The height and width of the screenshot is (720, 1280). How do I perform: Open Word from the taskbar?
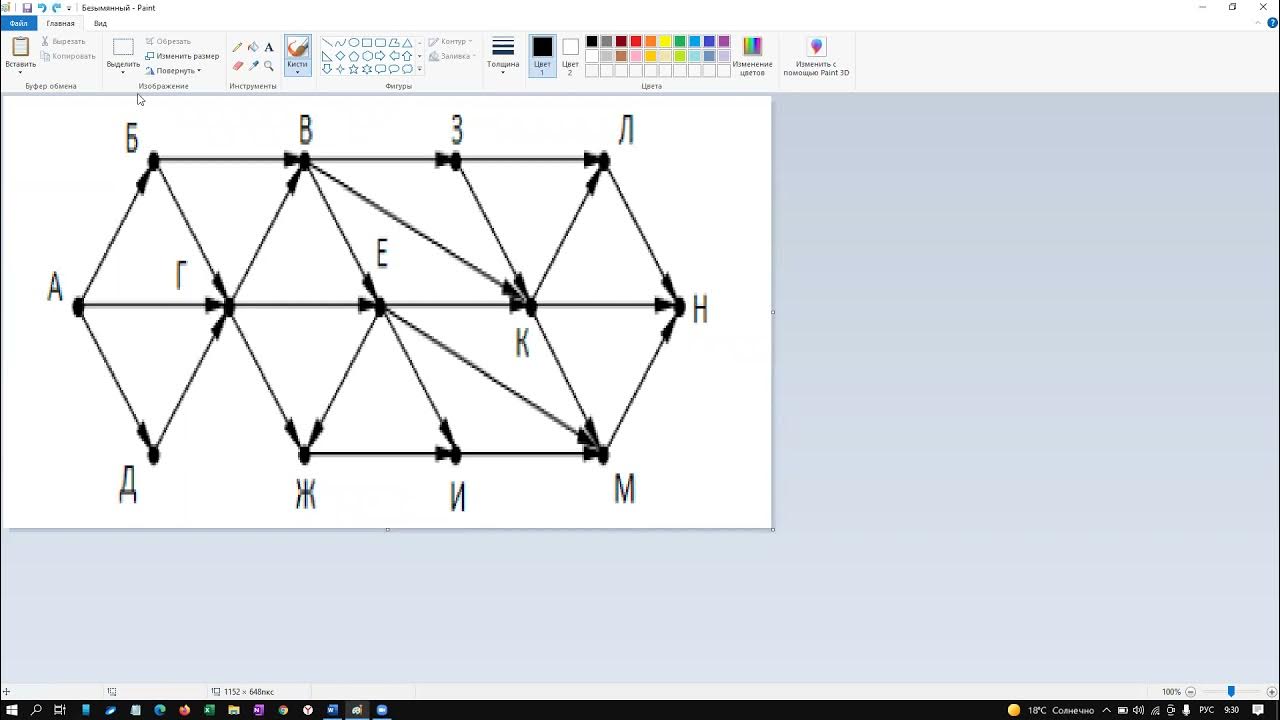coord(332,710)
